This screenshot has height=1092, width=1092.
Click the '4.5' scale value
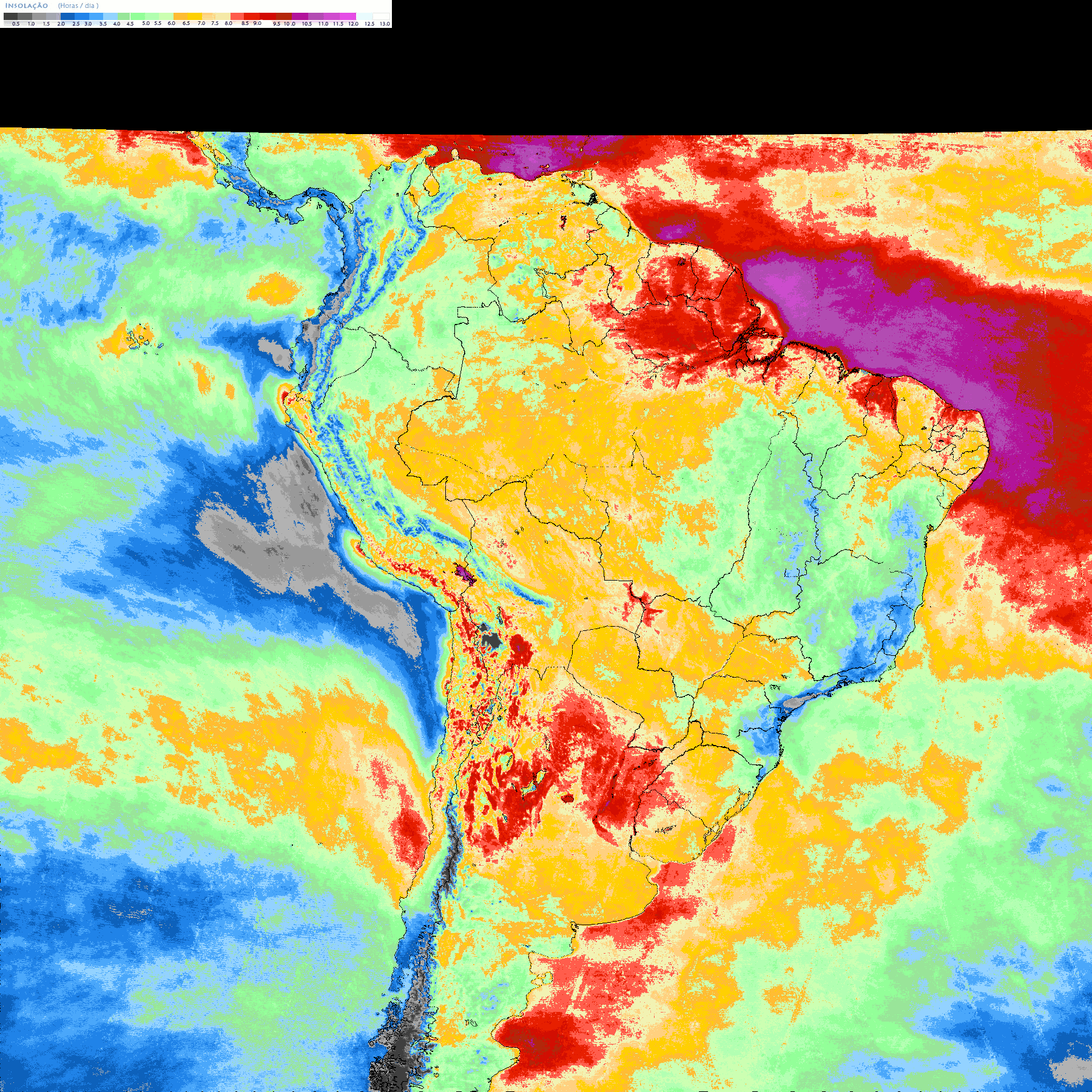[x=130, y=24]
